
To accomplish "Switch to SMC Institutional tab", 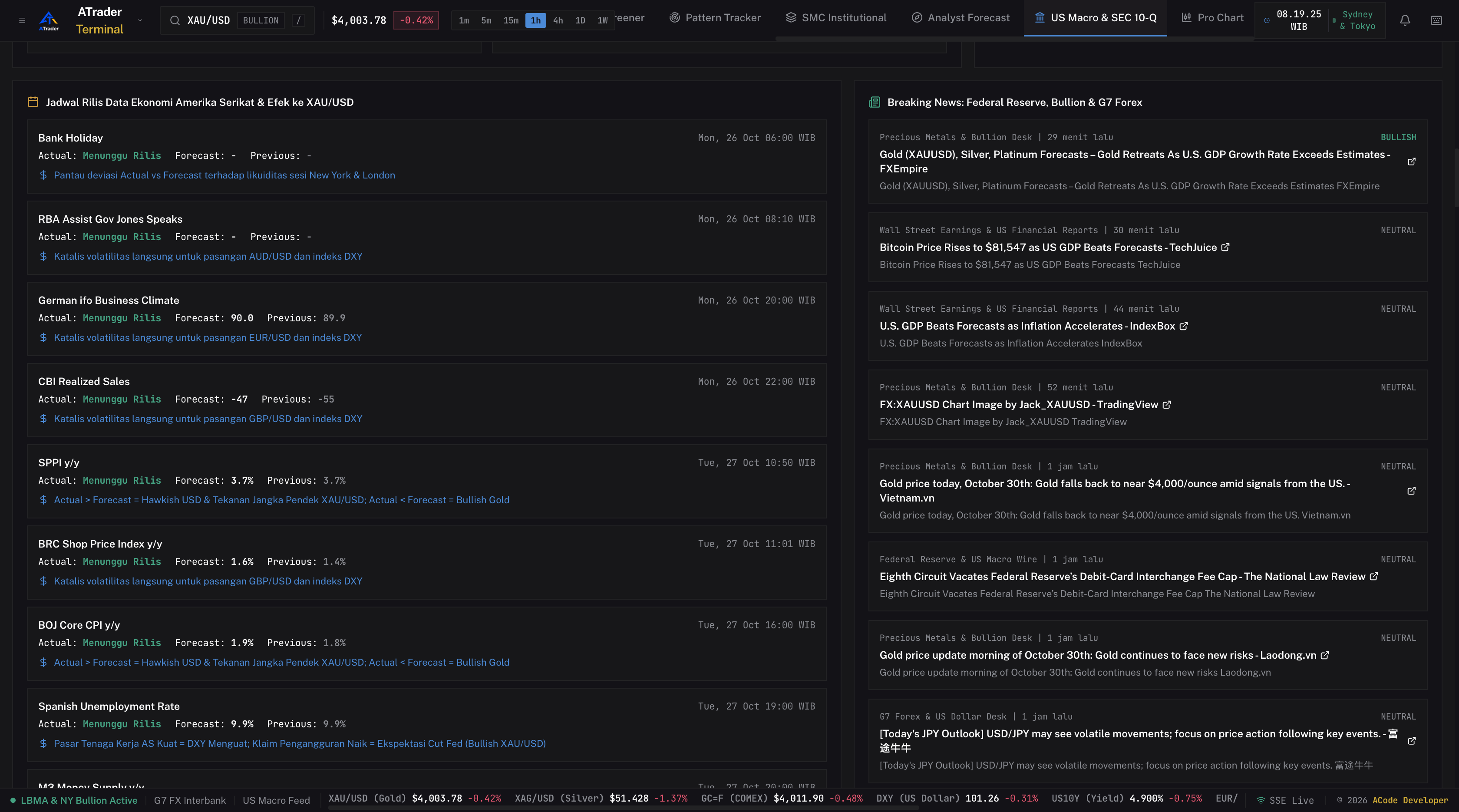I will [836, 18].
